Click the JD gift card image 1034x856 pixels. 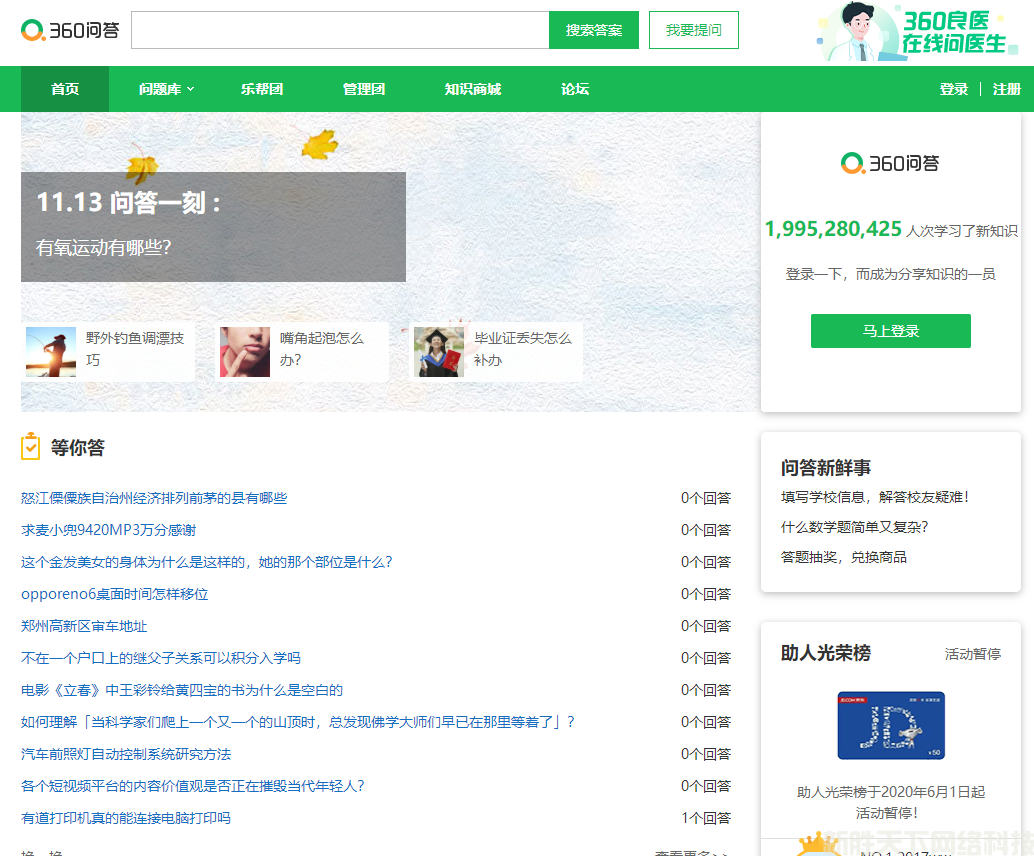890,725
